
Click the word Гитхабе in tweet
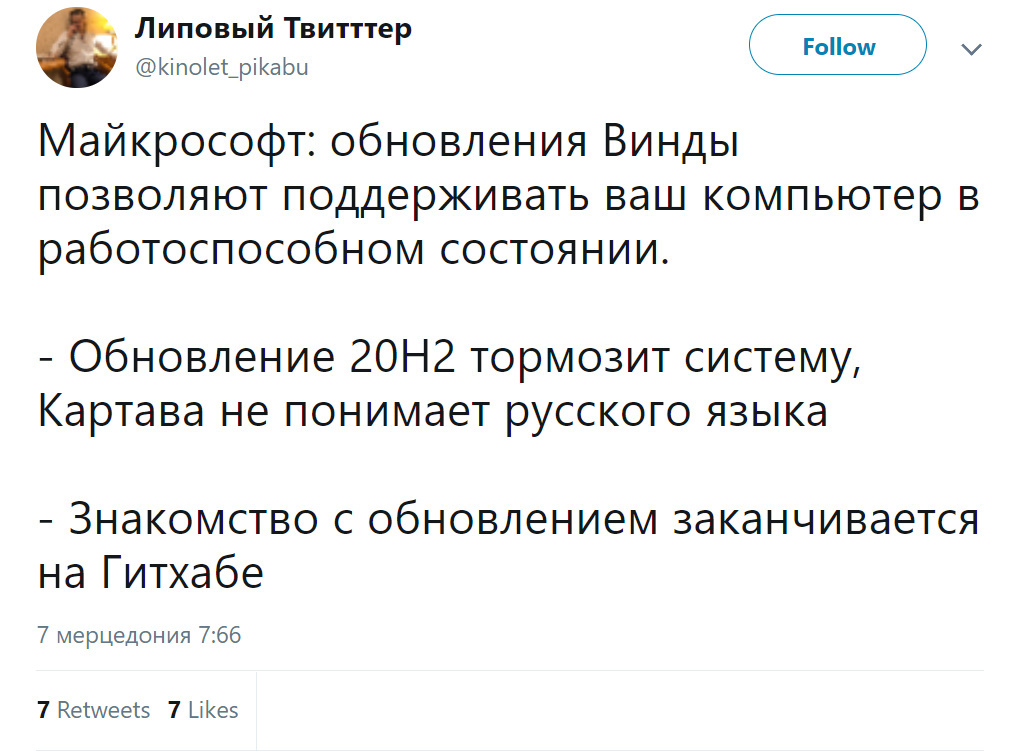click(x=183, y=573)
